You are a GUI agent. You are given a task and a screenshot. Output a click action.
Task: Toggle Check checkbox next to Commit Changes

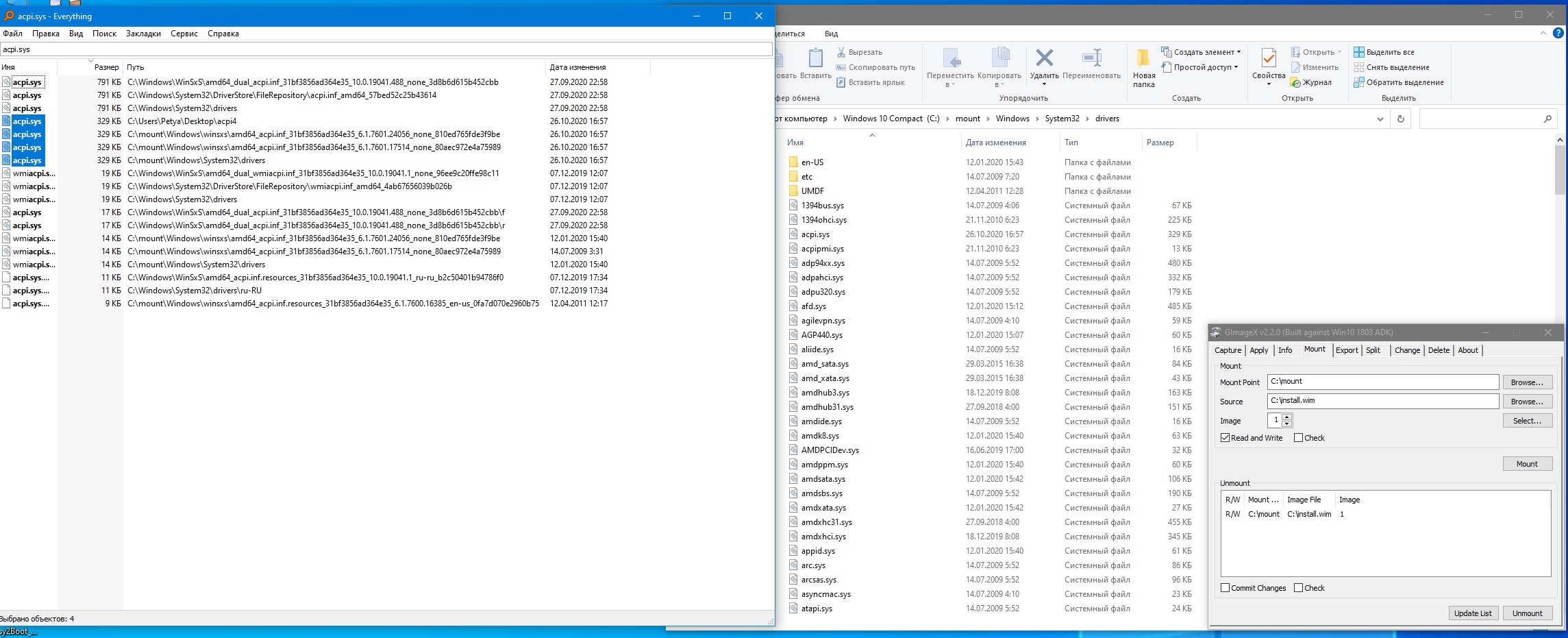click(x=1298, y=588)
